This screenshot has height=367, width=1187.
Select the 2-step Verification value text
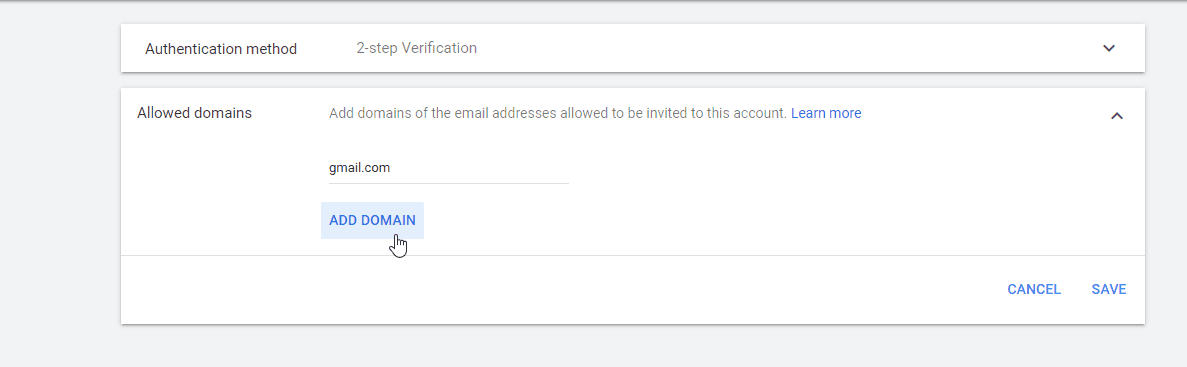(x=416, y=48)
